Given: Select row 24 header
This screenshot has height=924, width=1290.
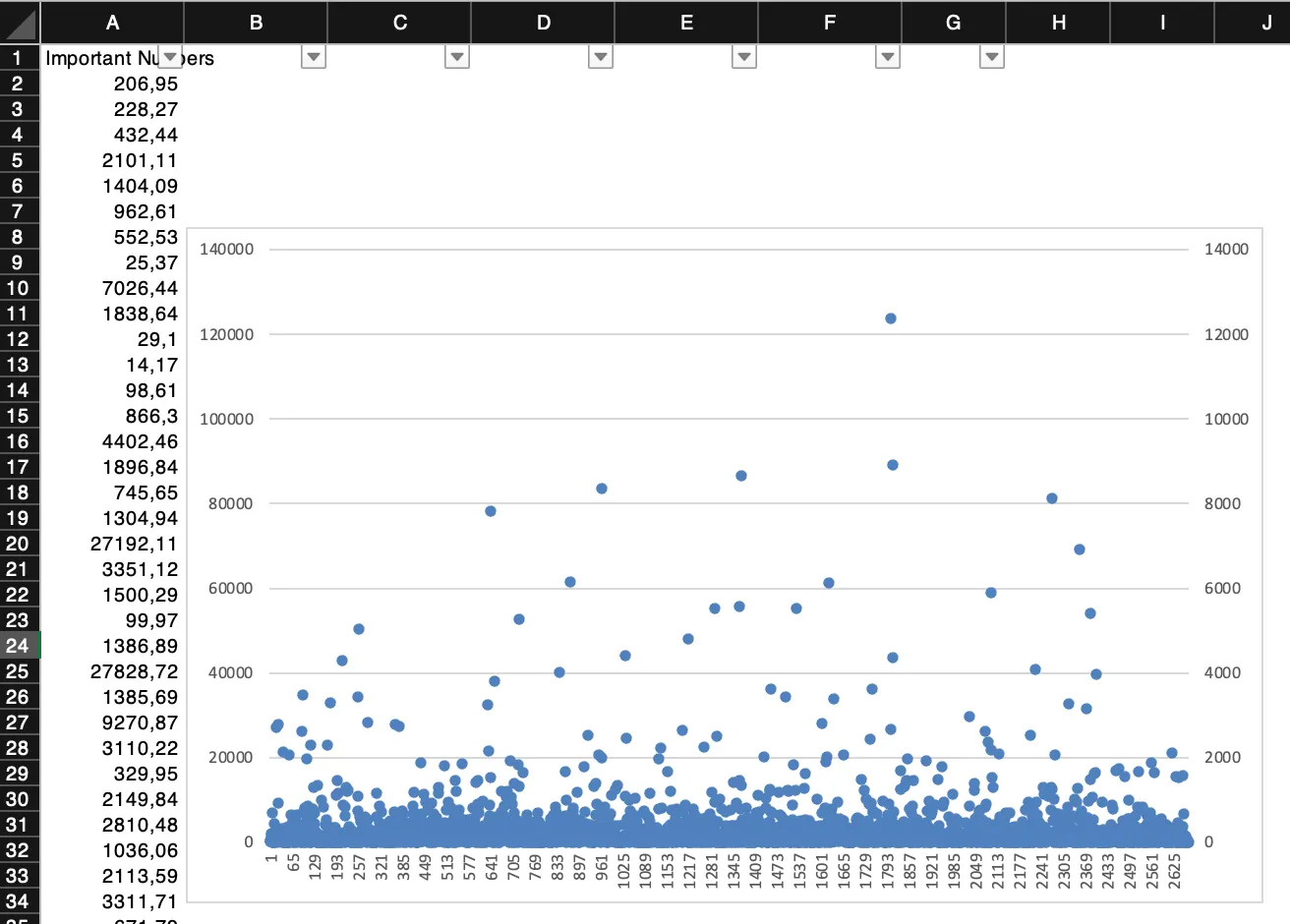Looking at the screenshot, I should (x=19, y=646).
